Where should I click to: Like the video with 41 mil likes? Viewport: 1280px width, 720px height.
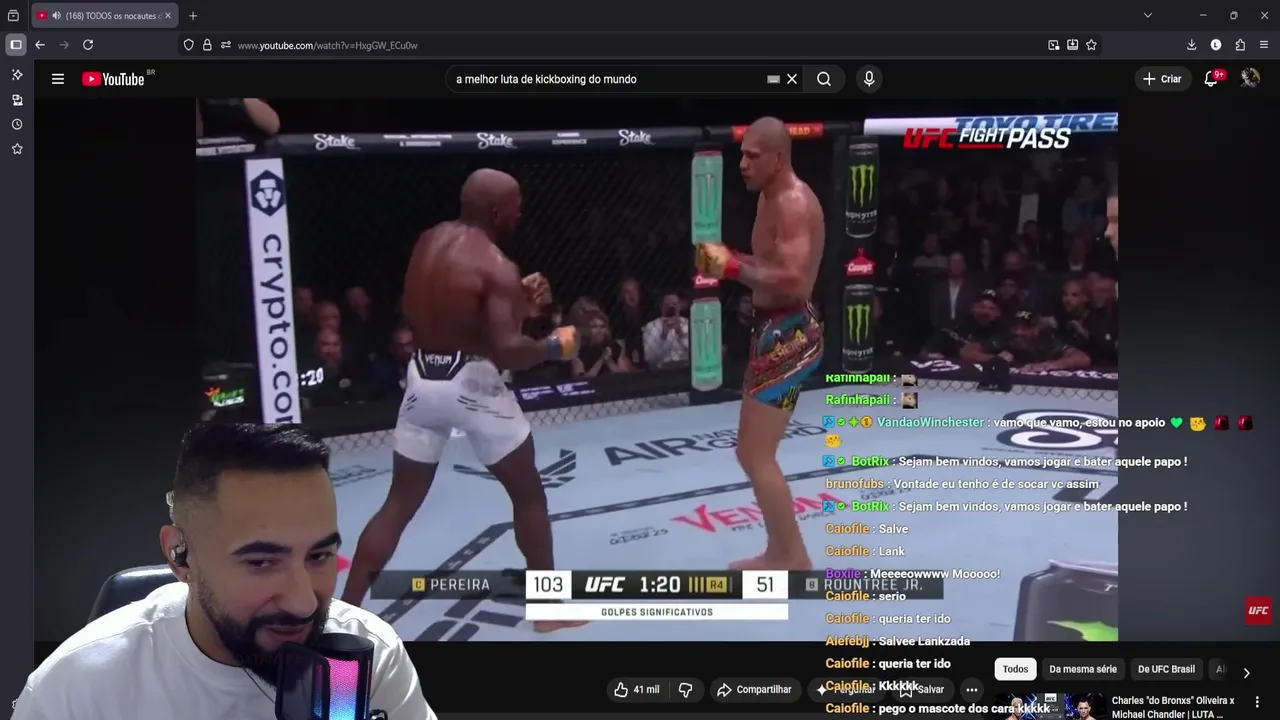point(636,689)
